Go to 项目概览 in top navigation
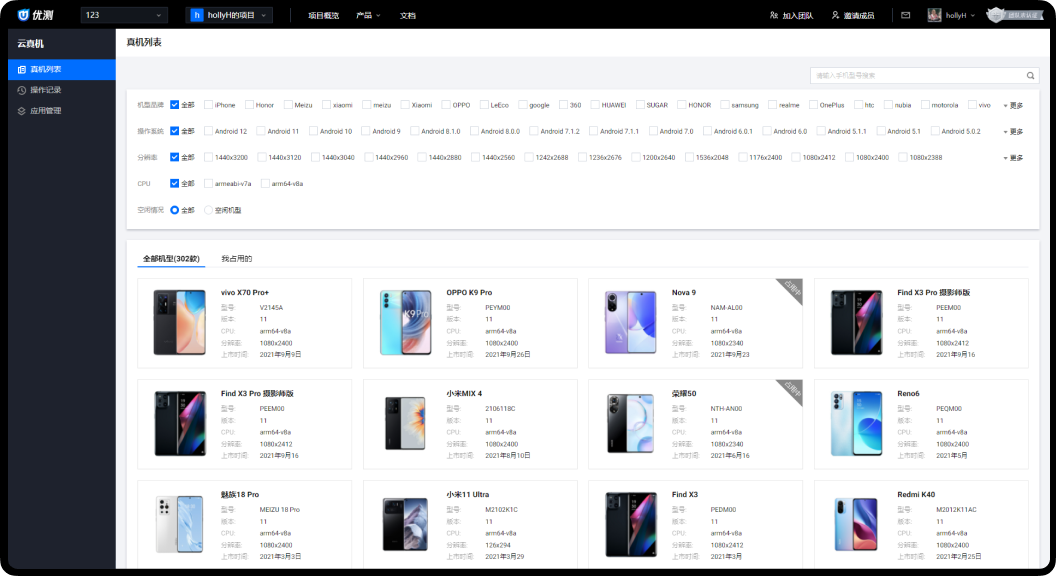1056x576 pixels. 323,15
